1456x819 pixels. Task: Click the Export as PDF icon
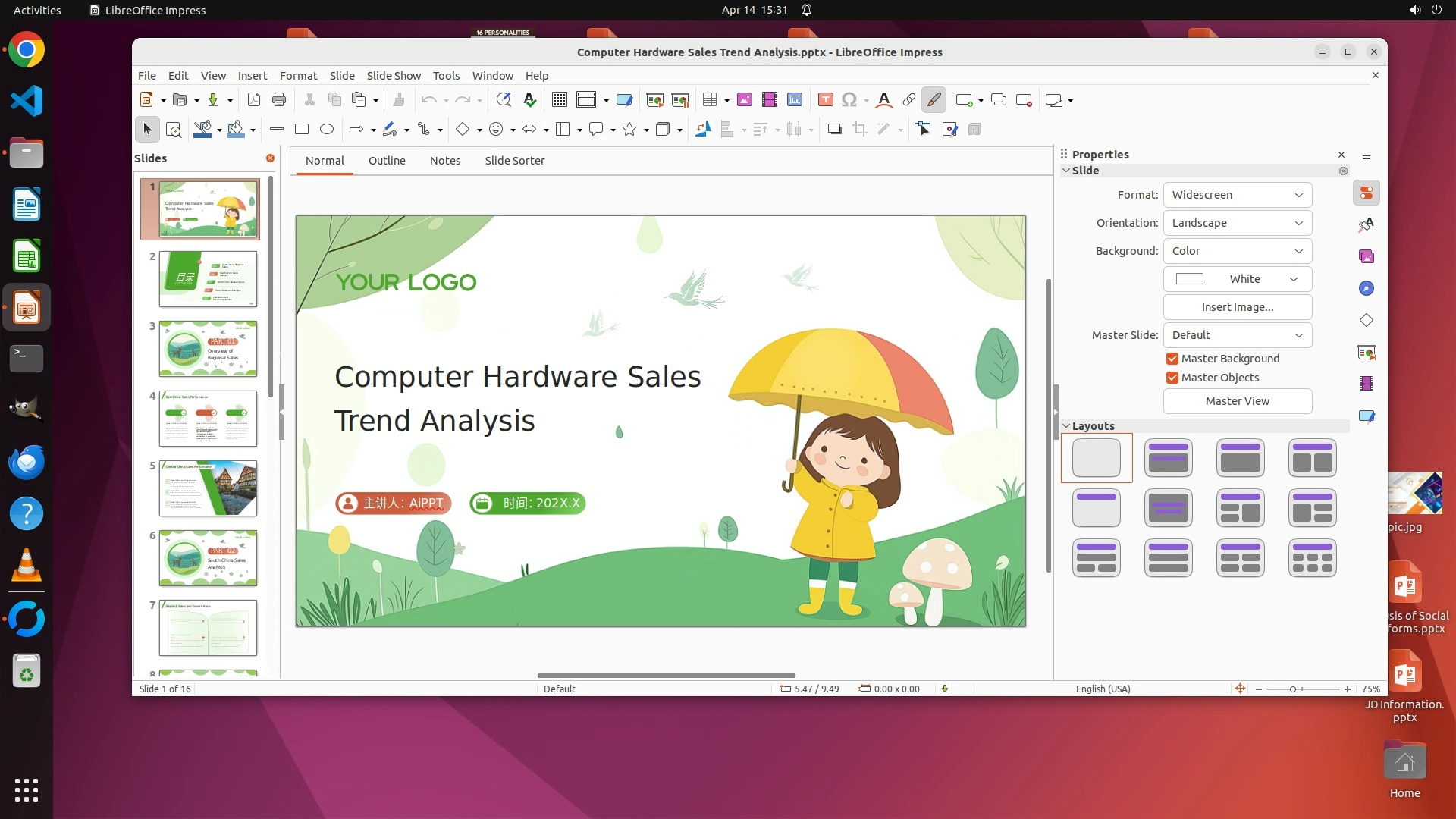coord(254,100)
